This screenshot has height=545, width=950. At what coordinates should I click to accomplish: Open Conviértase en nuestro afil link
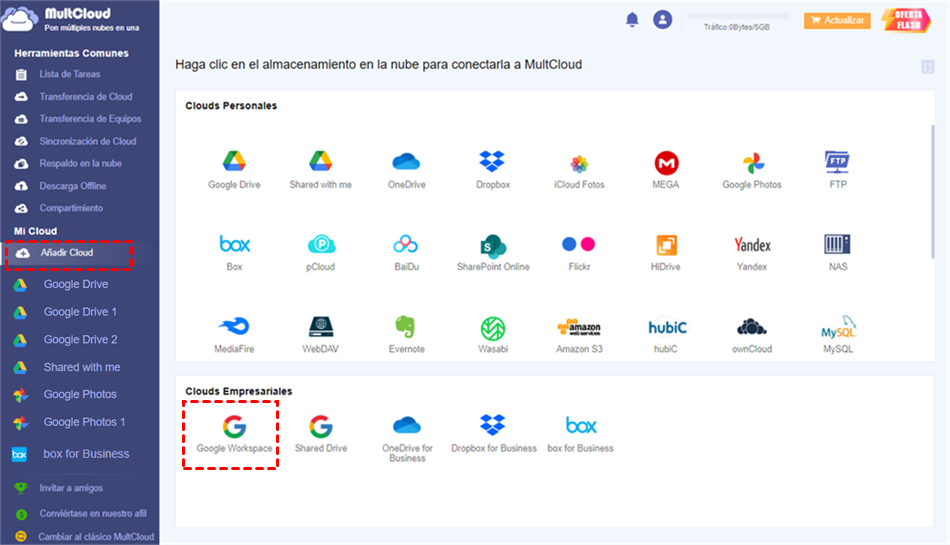pos(93,514)
